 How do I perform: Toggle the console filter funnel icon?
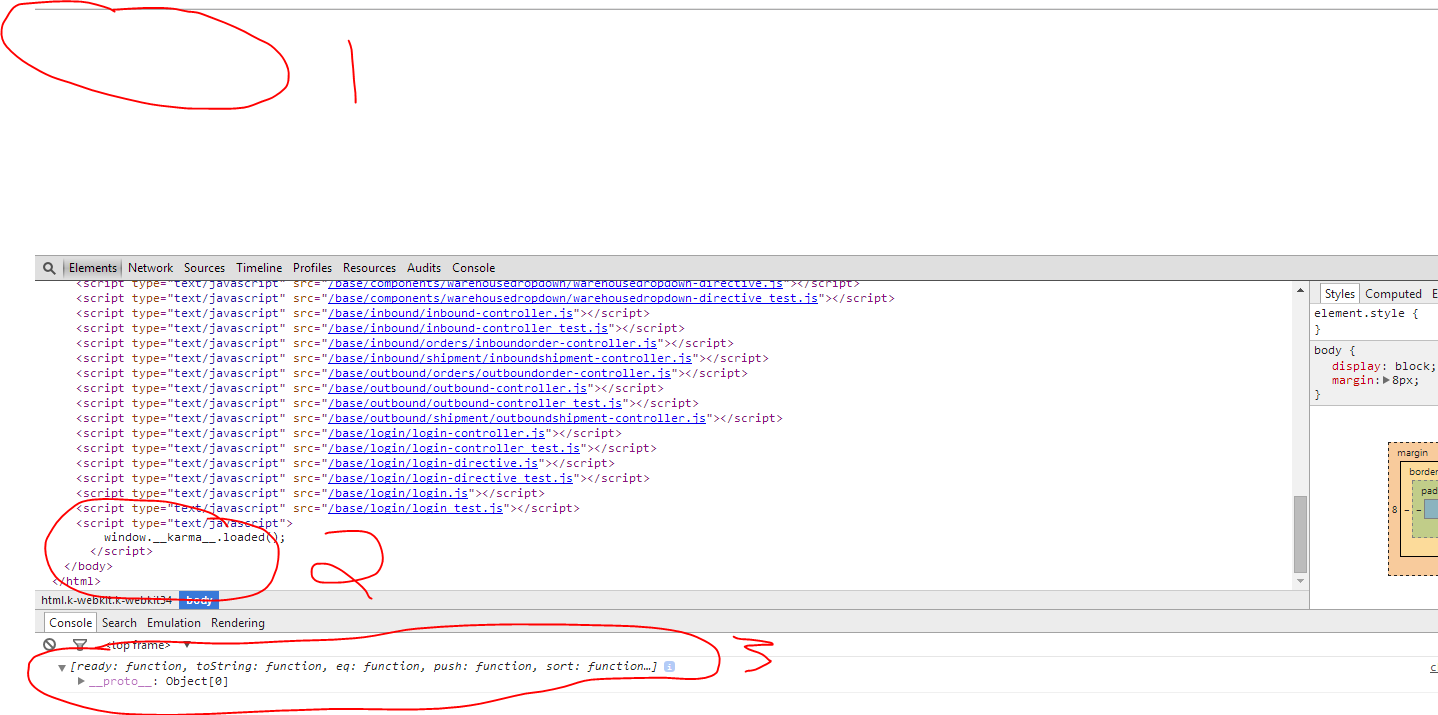tap(80, 645)
